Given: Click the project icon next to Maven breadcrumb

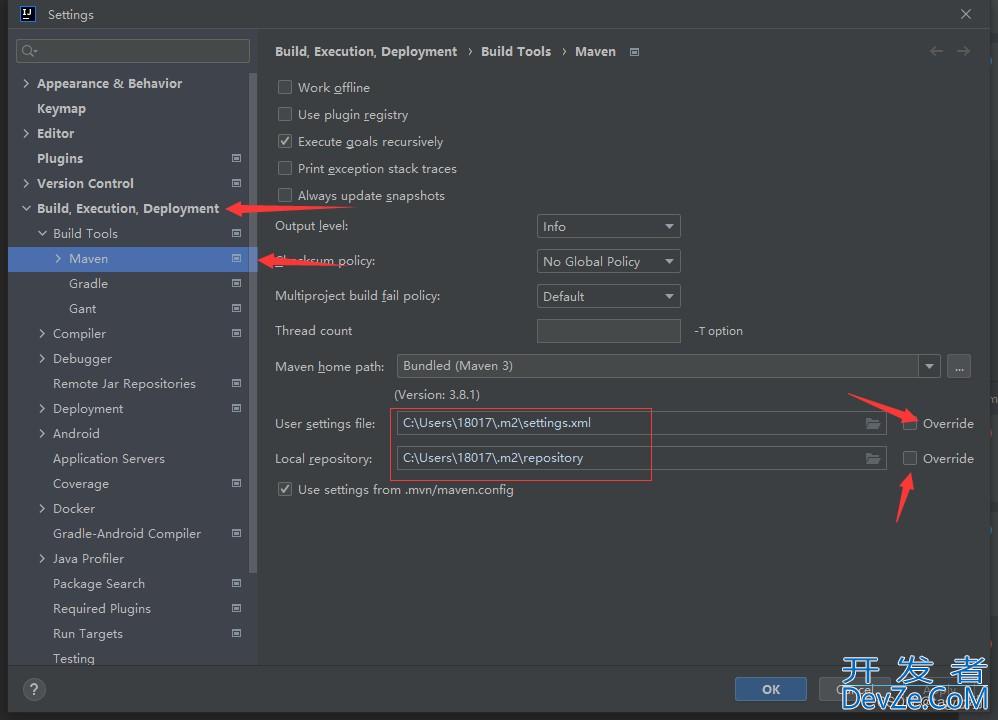Looking at the screenshot, I should (x=634, y=52).
